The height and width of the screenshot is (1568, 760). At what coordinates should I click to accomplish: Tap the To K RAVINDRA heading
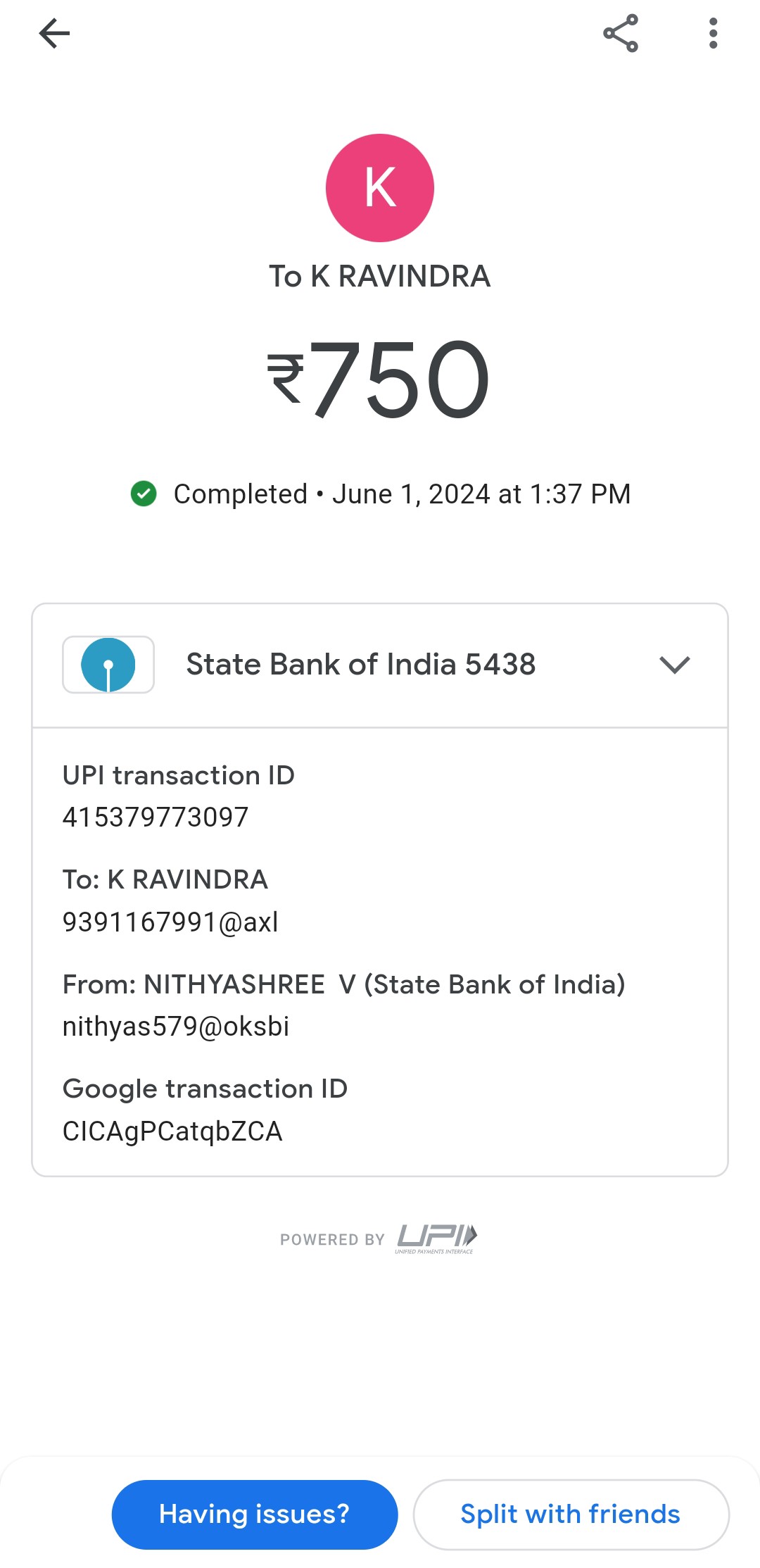click(380, 276)
